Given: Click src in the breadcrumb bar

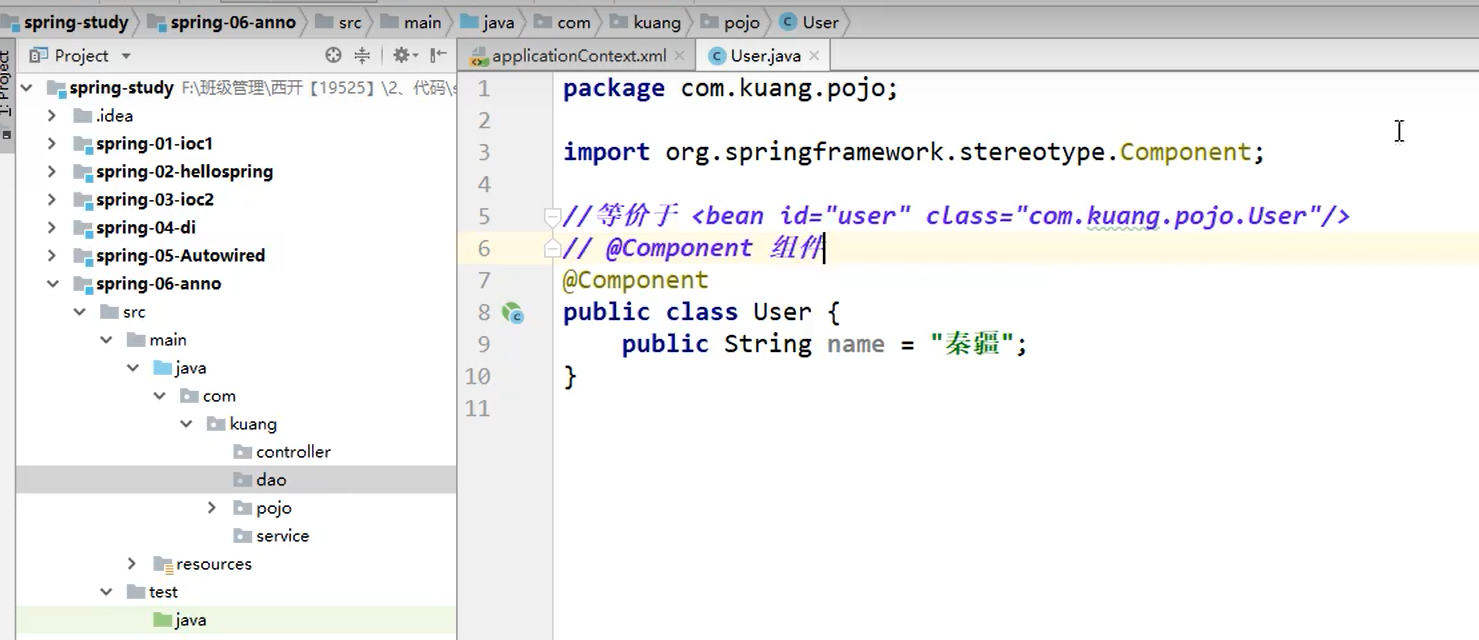Looking at the screenshot, I should (x=340, y=22).
